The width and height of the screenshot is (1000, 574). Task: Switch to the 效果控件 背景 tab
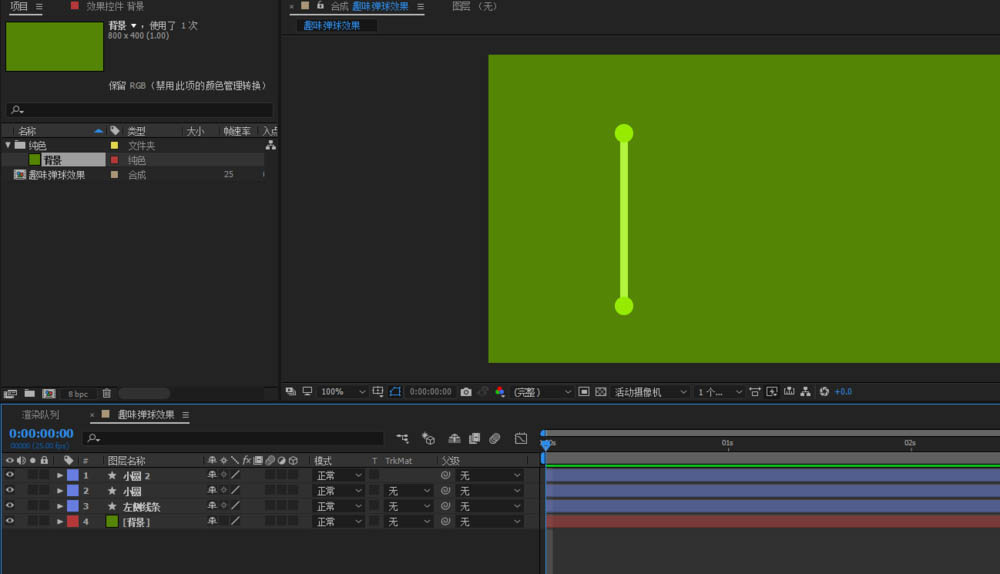pos(115,6)
